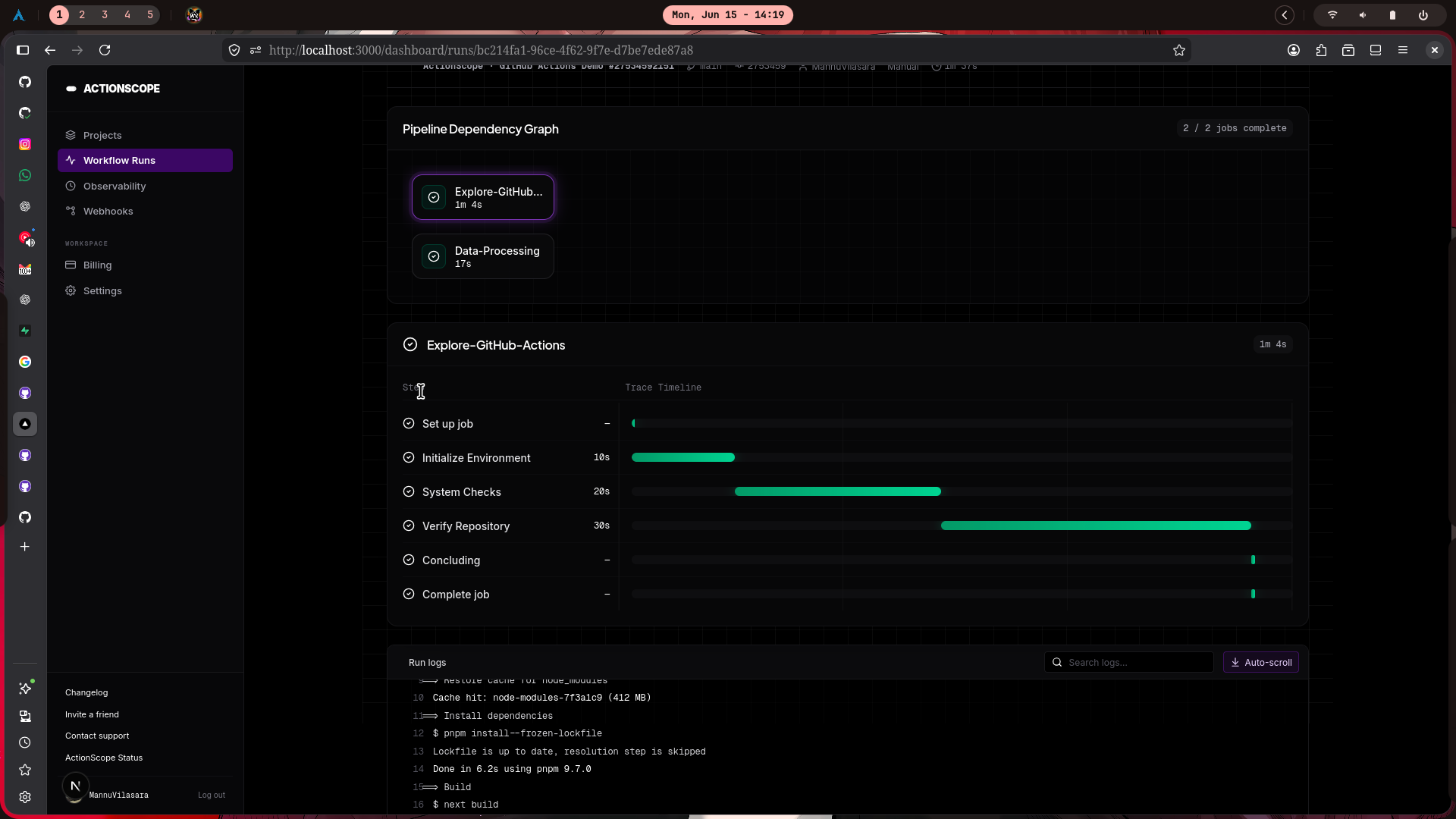Screen dimensions: 1456x819
Task: Go back to the previous page
Action: [x=50, y=50]
